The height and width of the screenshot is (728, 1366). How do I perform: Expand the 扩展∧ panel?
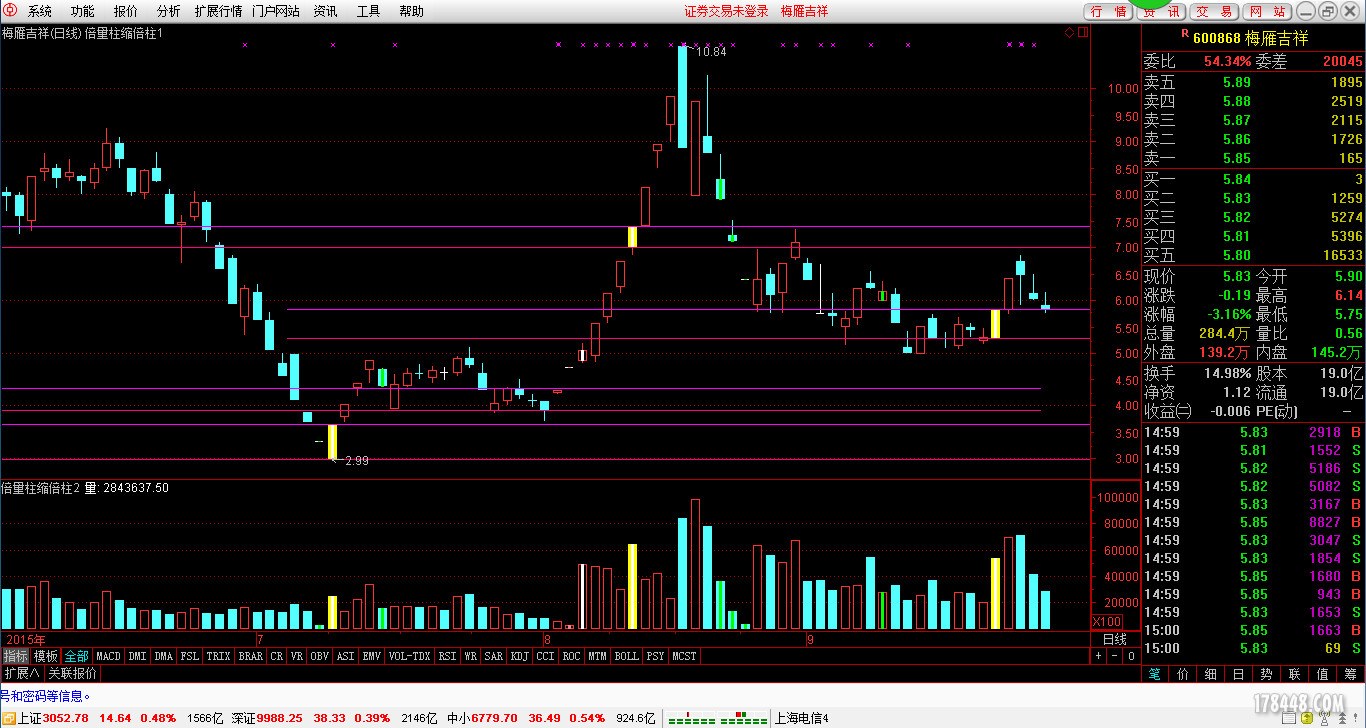[x=21, y=673]
